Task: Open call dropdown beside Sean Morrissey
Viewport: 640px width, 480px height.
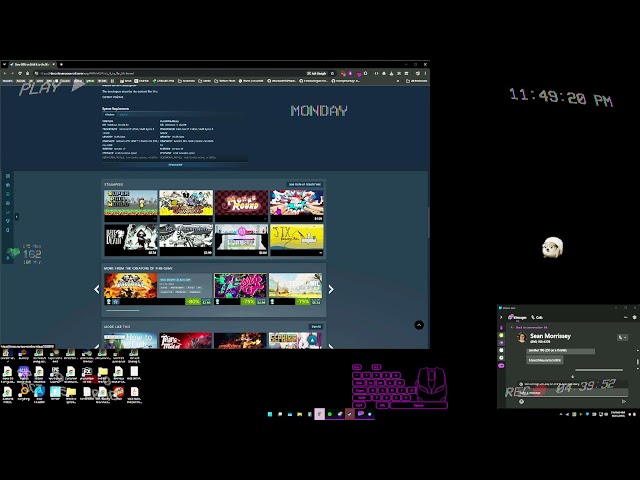Action: click(622, 337)
